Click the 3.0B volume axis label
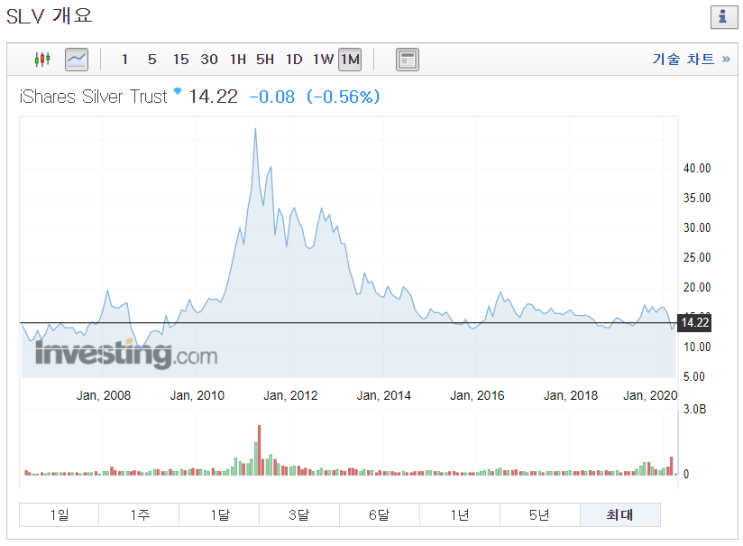 pyautogui.click(x=695, y=409)
